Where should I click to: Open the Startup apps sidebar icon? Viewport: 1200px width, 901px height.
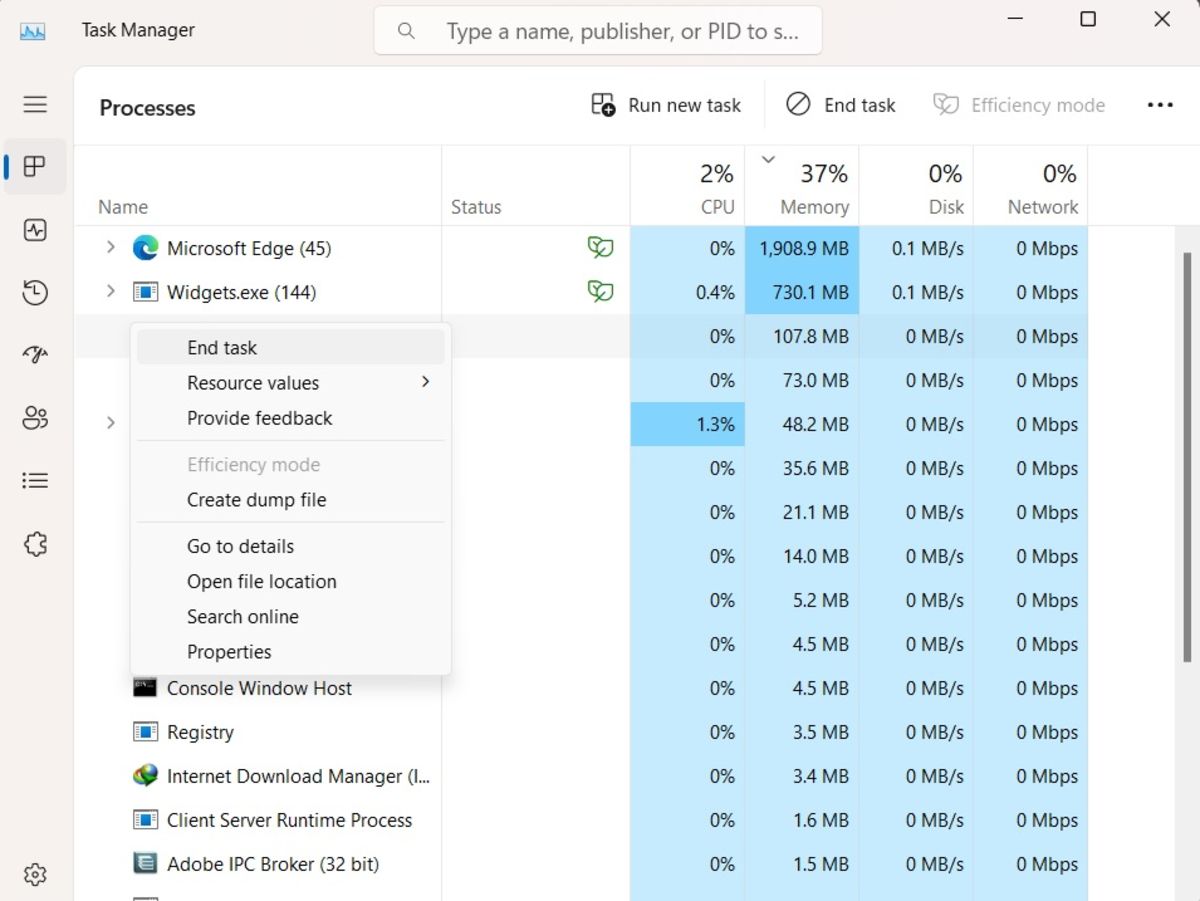(35, 355)
